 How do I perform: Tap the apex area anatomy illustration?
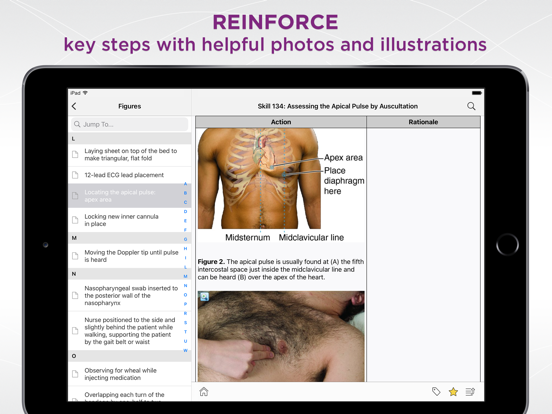pyautogui.click(x=281, y=185)
